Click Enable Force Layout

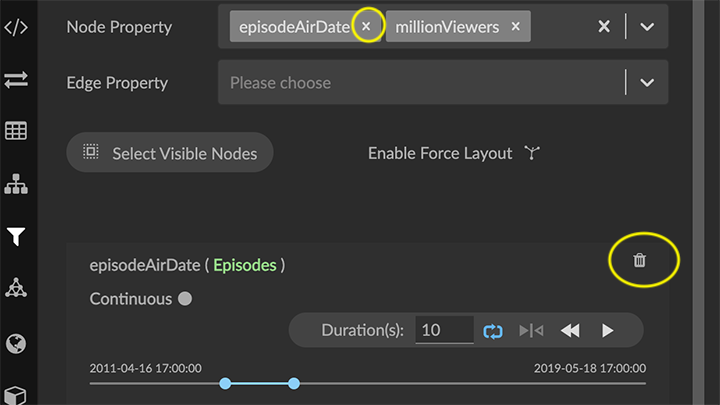(454, 153)
